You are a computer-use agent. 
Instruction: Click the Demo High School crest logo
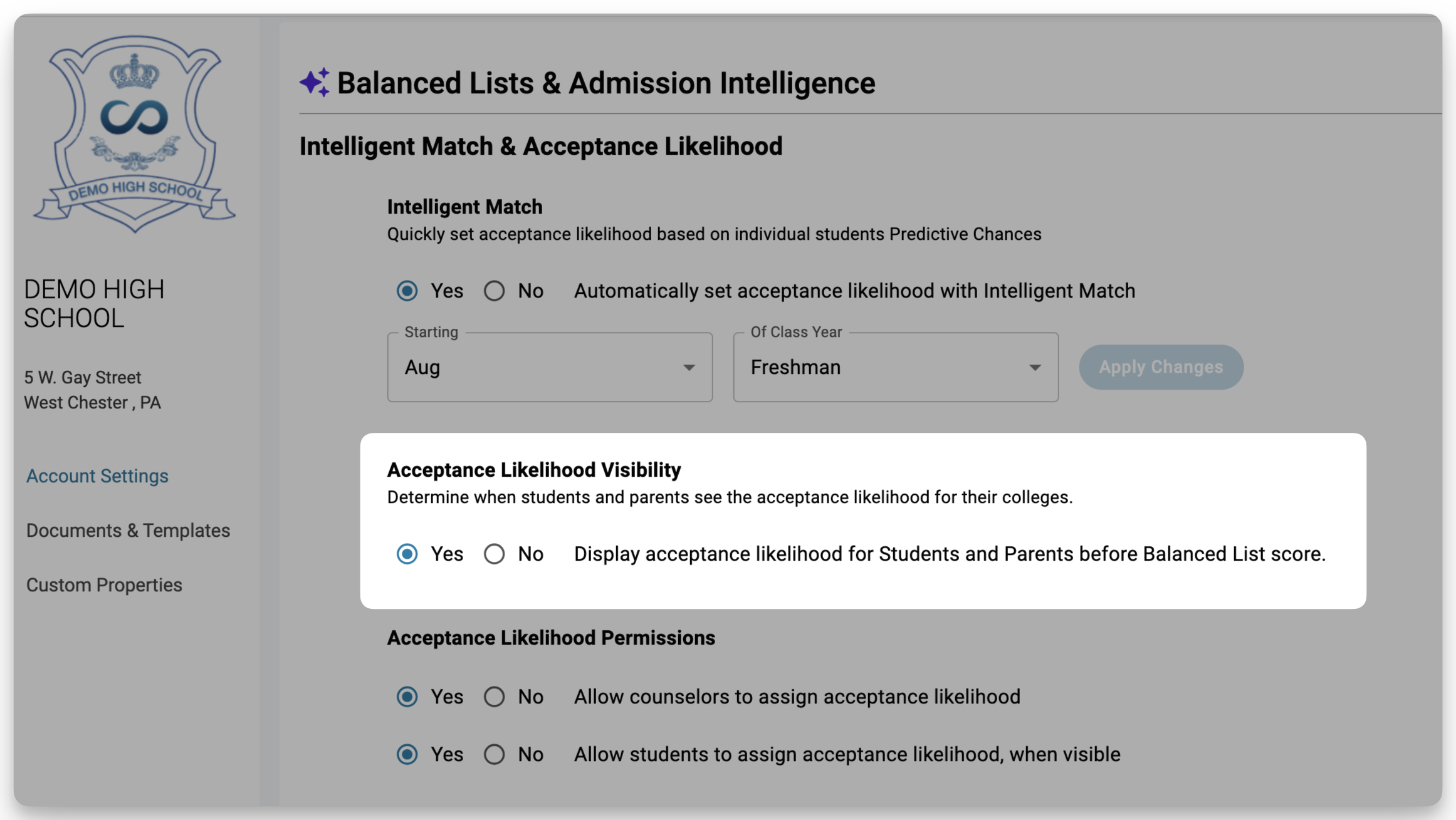(x=134, y=133)
